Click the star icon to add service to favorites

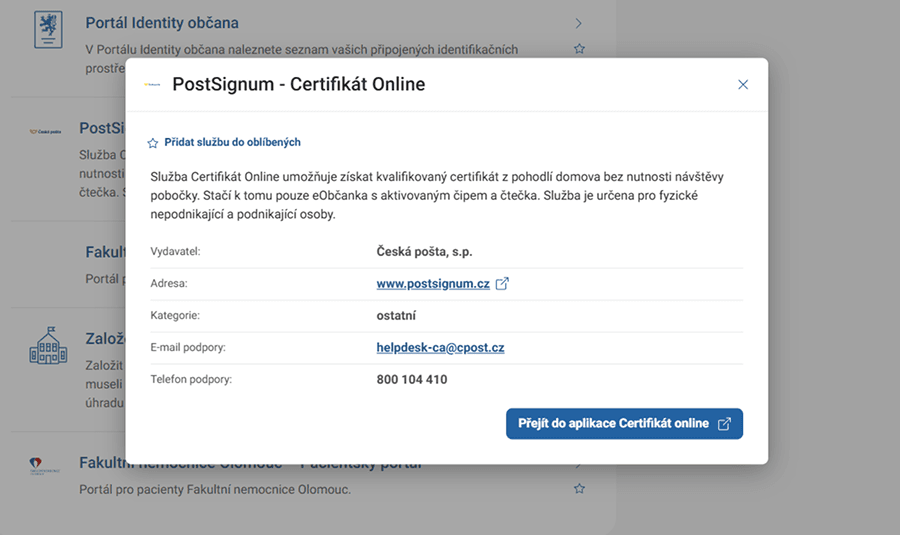[x=153, y=143]
